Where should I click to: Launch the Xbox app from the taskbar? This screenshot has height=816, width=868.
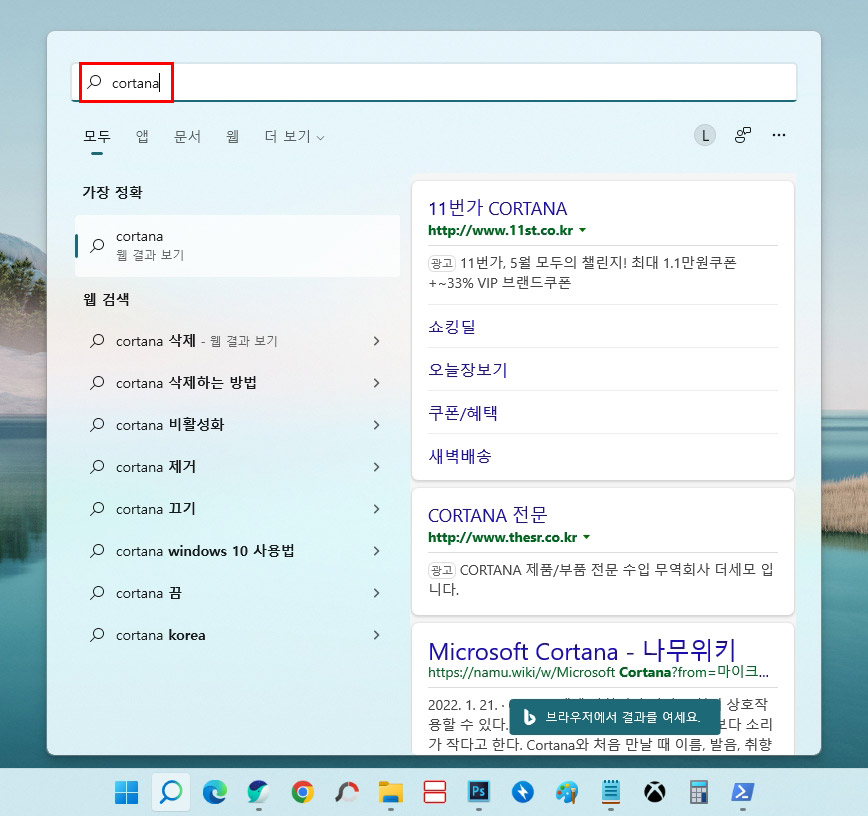point(653,791)
